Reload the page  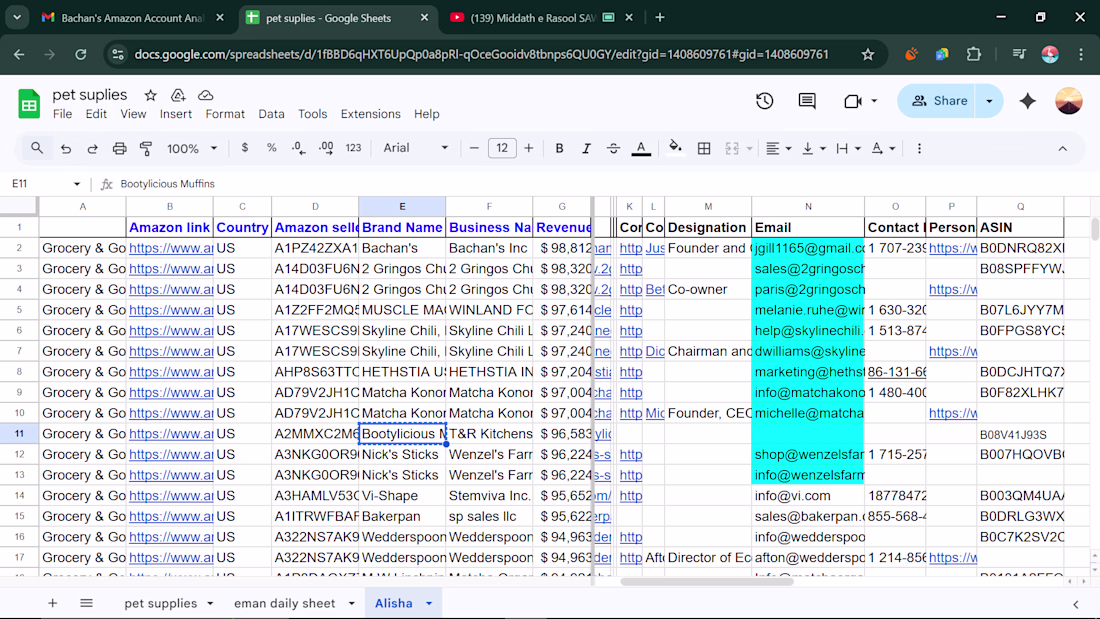[81, 55]
